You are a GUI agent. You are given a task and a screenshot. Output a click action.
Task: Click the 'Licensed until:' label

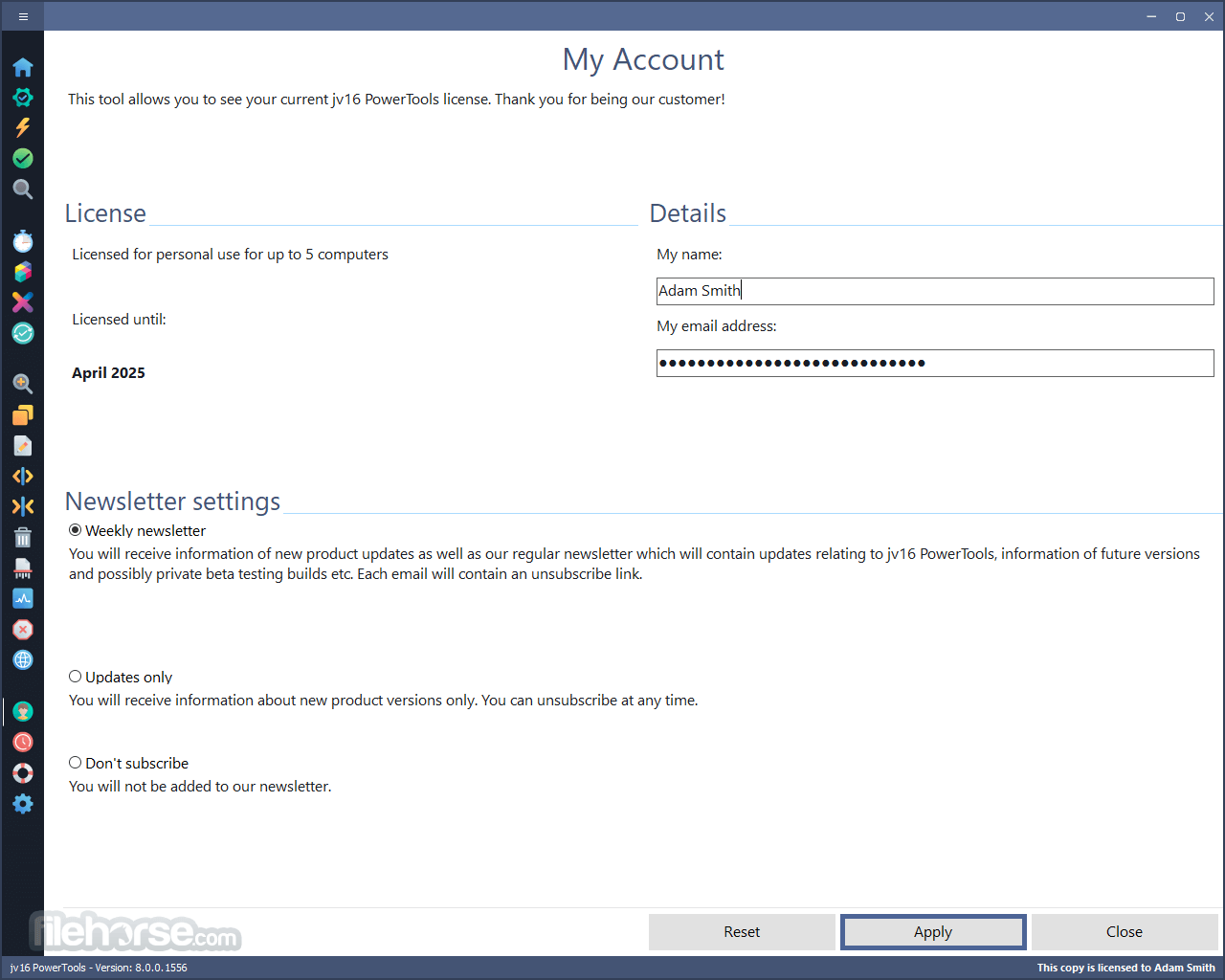coord(119,320)
